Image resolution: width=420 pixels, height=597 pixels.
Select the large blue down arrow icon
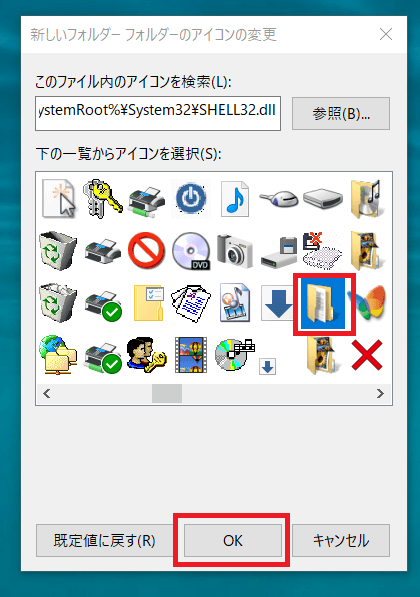coord(278,303)
